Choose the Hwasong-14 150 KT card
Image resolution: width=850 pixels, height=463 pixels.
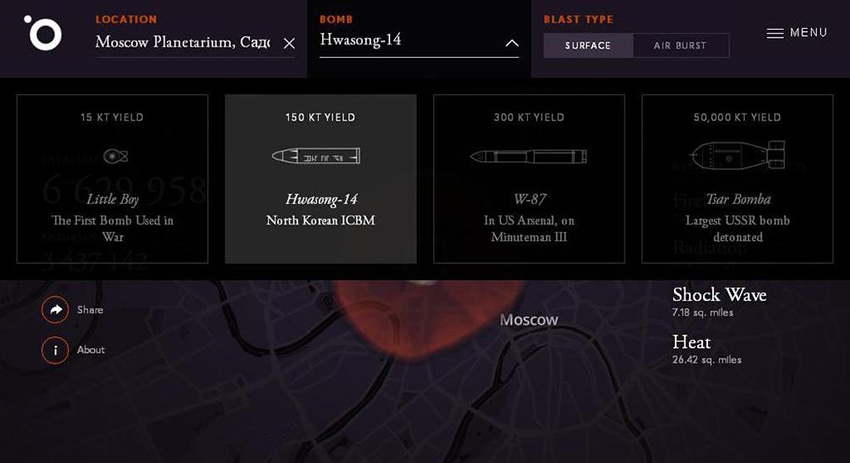tap(320, 179)
